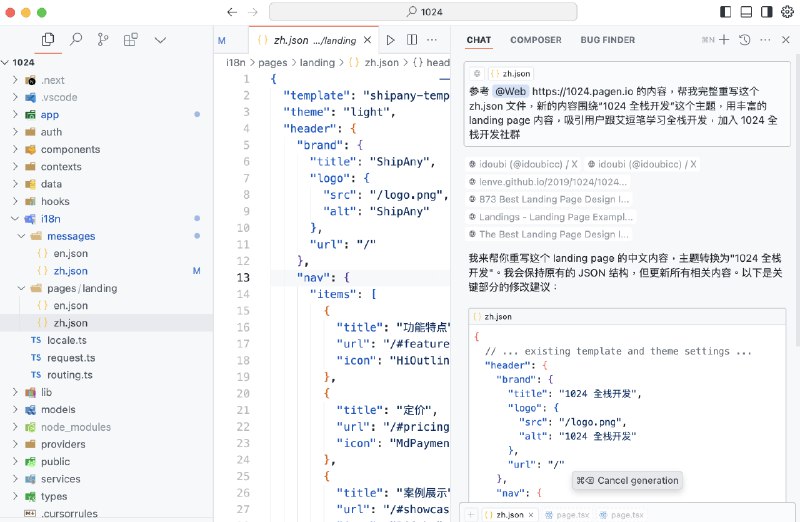Expand the .next folder
The width and height of the screenshot is (800, 522).
(x=15, y=80)
